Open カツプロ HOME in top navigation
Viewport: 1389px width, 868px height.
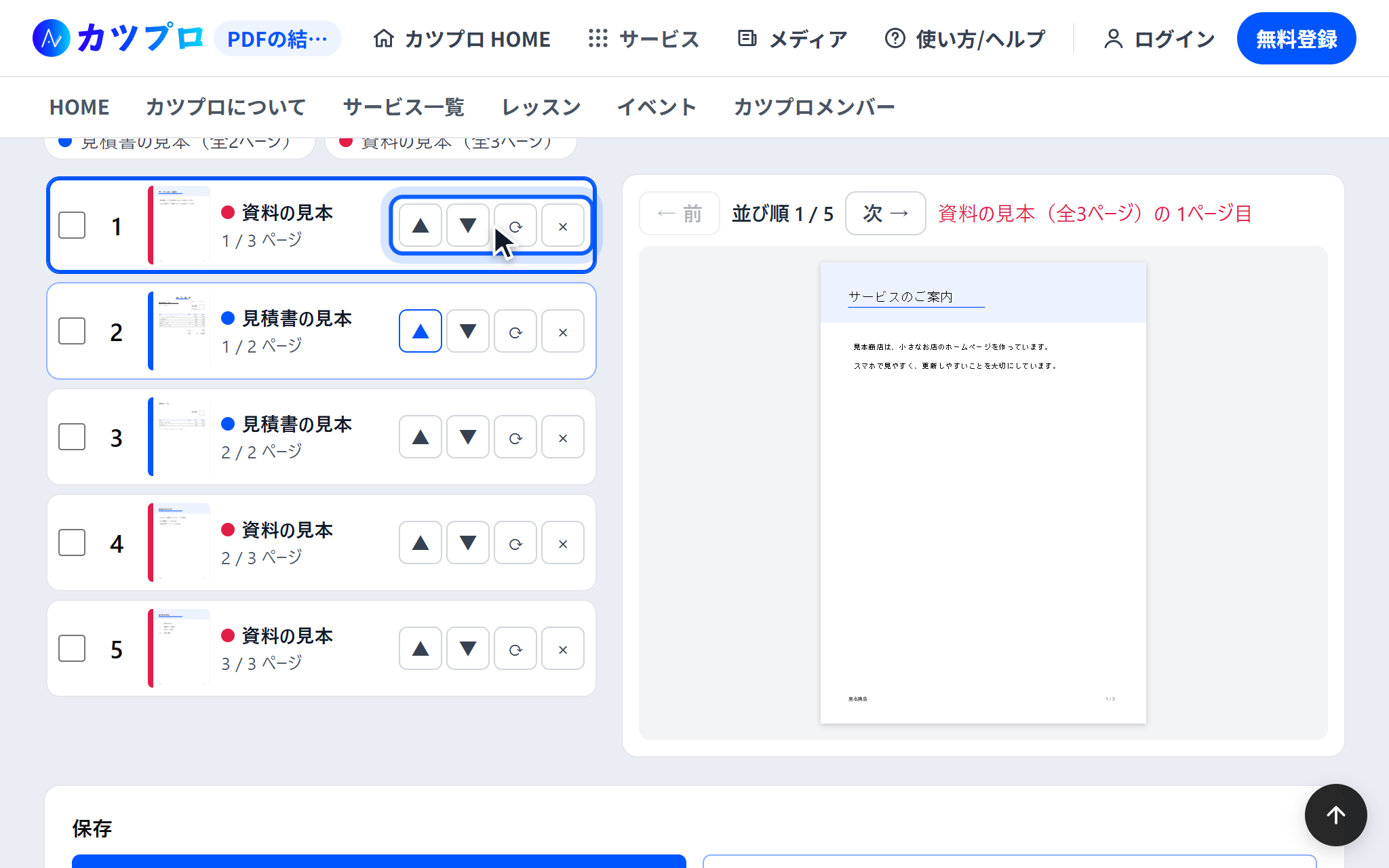[462, 39]
